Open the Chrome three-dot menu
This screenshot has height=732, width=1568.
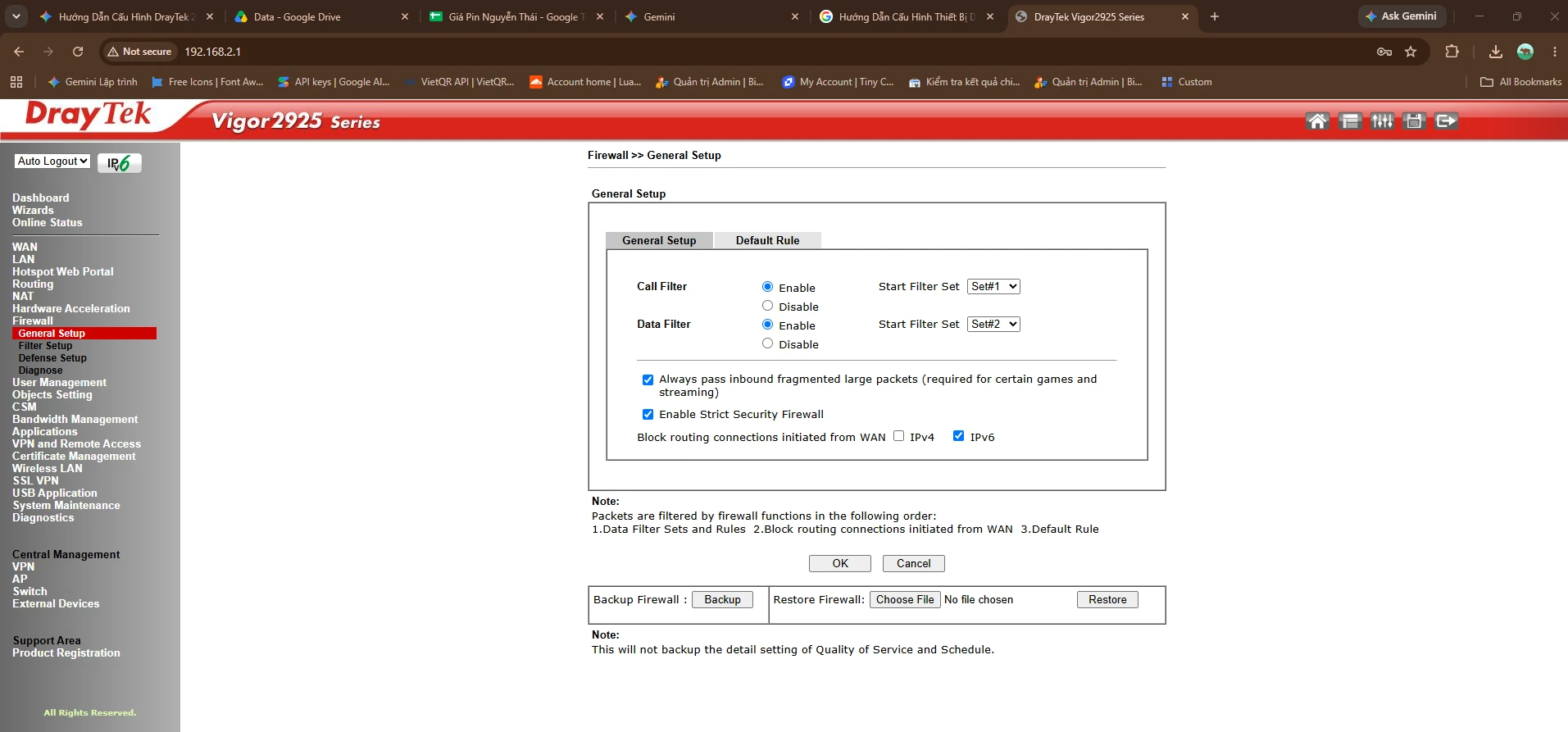pyautogui.click(x=1555, y=52)
